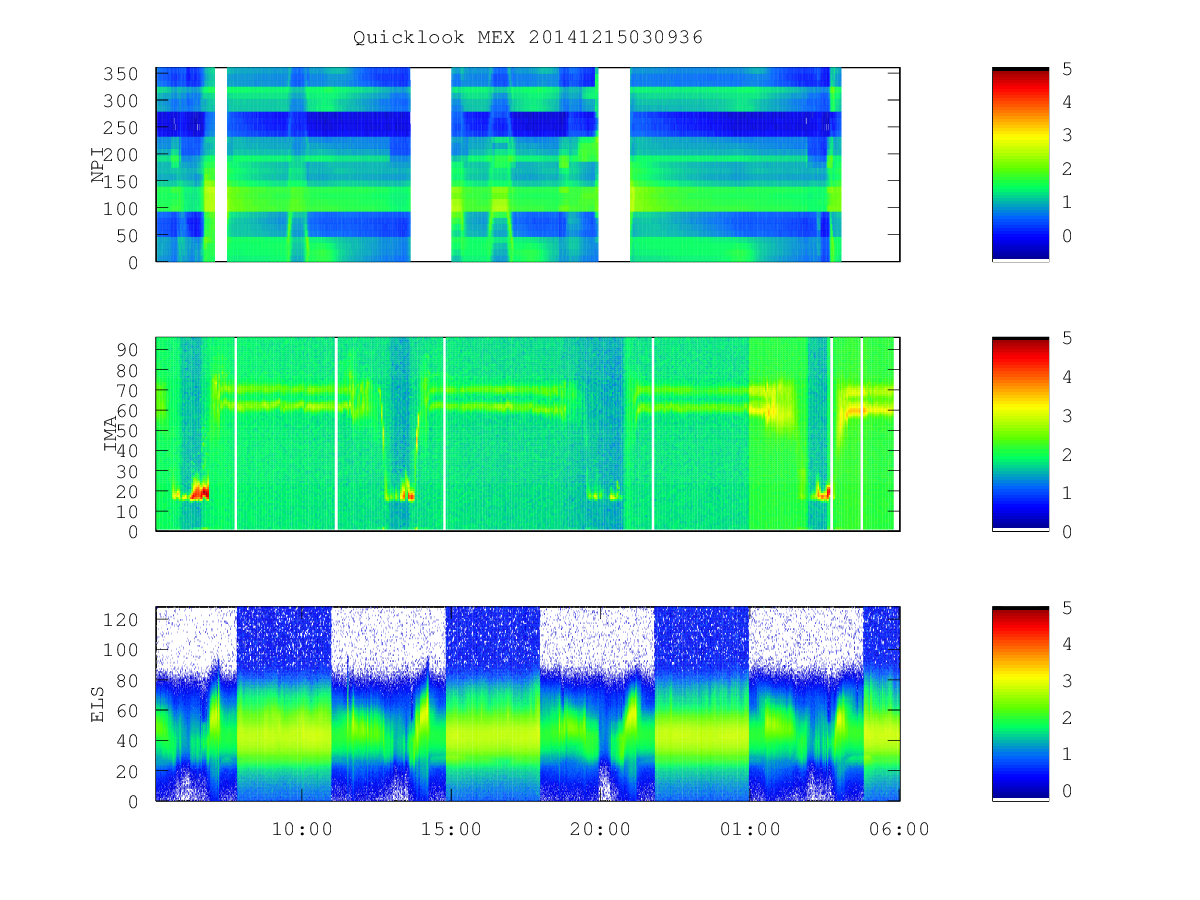Click the NPI panel color bar
Image resolution: width=1200 pixels, height=900 pixels.
[1020, 165]
